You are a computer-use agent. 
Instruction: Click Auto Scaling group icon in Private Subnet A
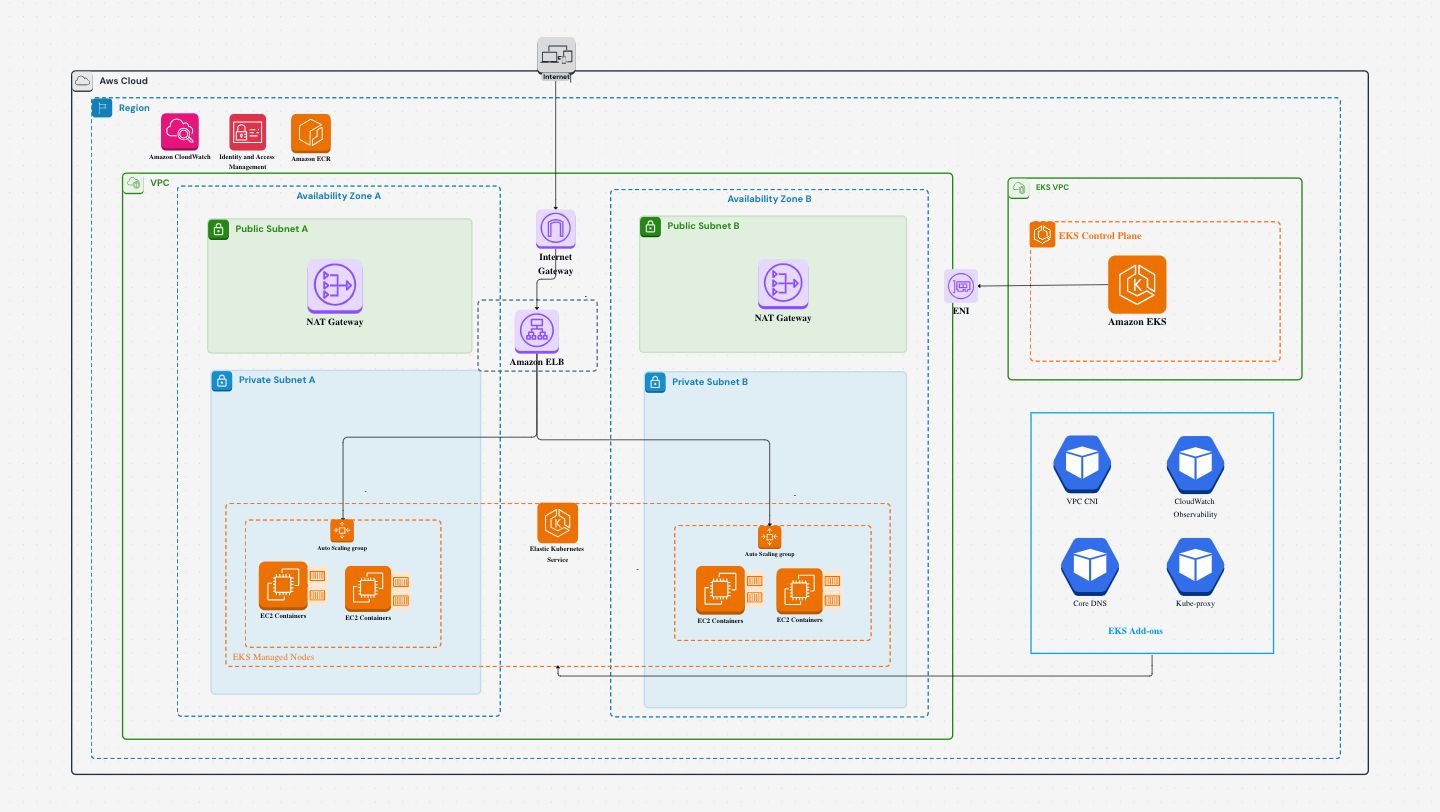pyautogui.click(x=342, y=531)
